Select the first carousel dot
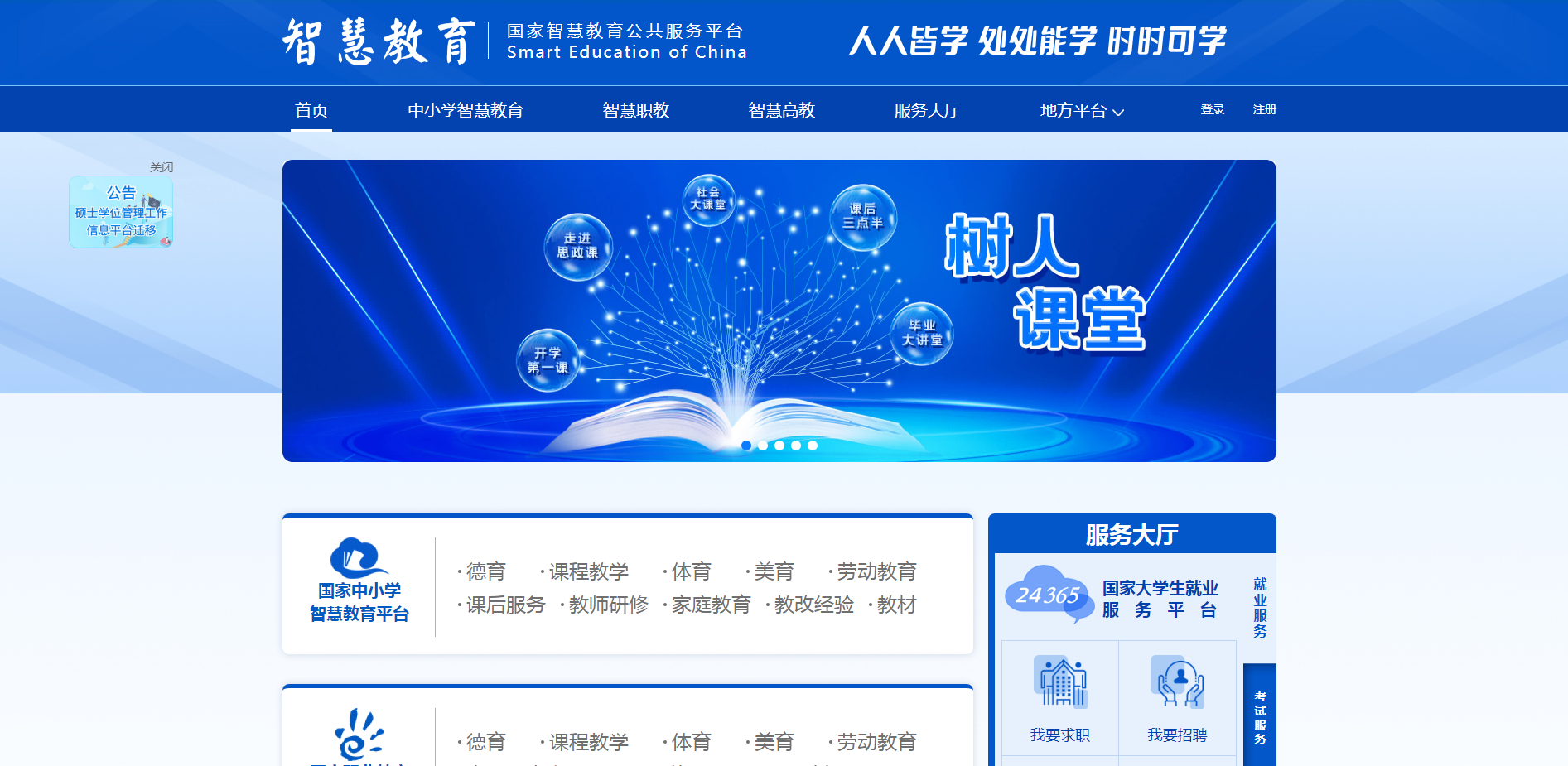This screenshot has width=1568, height=766. 746,446
